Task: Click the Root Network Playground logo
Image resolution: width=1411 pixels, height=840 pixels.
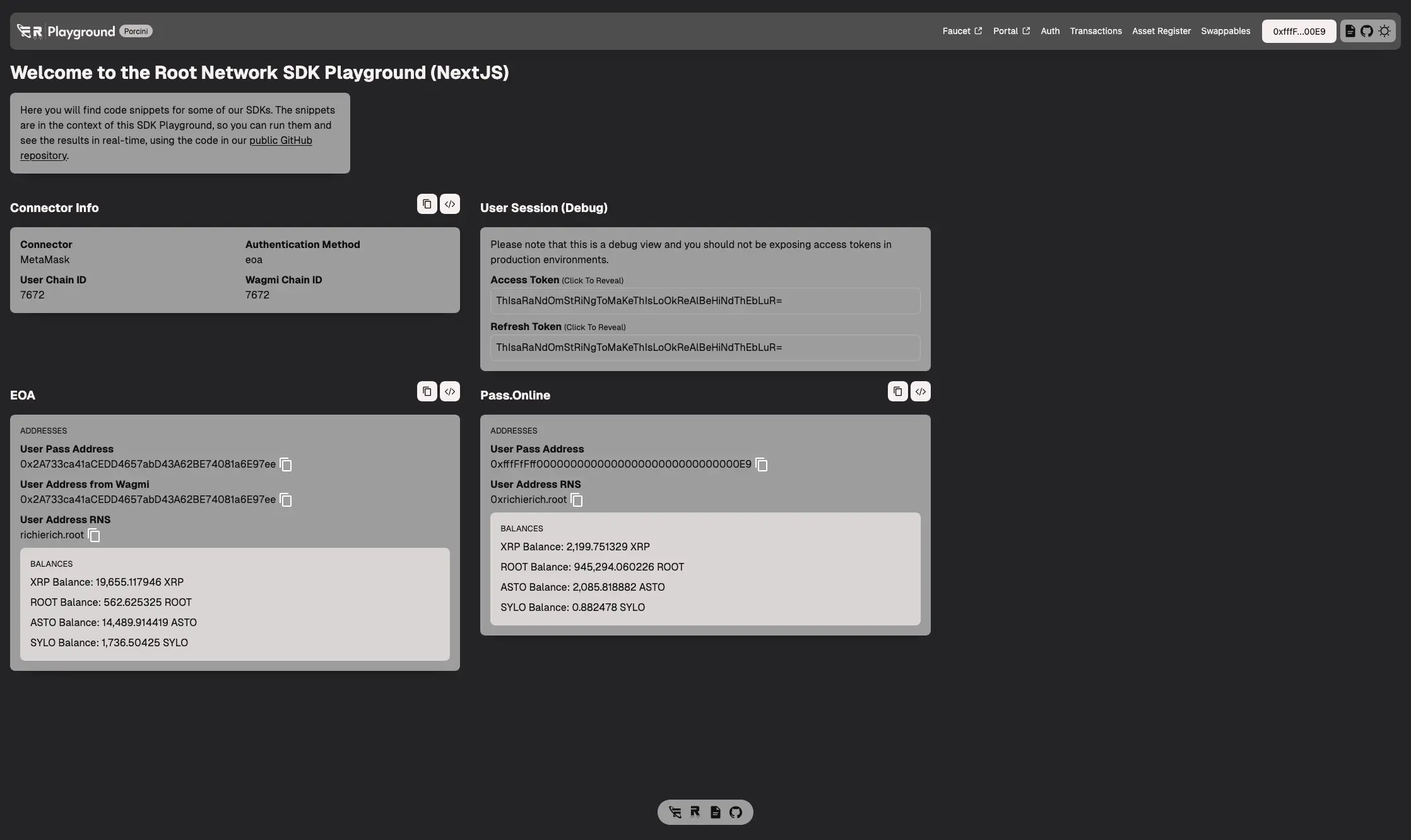Action: click(x=66, y=32)
